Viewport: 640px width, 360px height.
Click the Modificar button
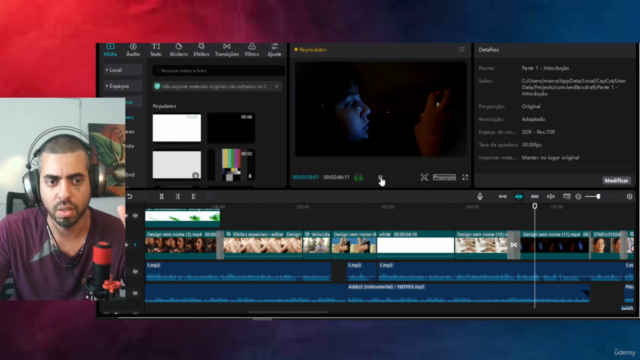[616, 180]
